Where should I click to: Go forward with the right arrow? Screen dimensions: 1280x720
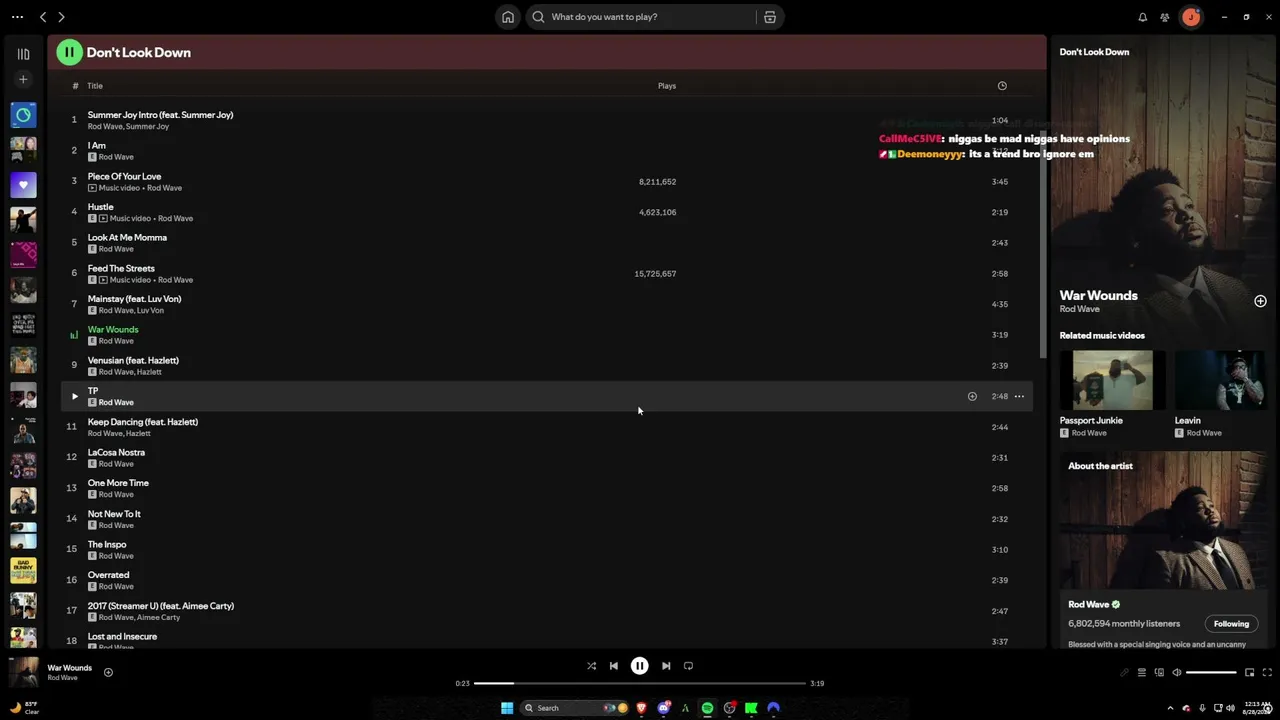coord(61,17)
